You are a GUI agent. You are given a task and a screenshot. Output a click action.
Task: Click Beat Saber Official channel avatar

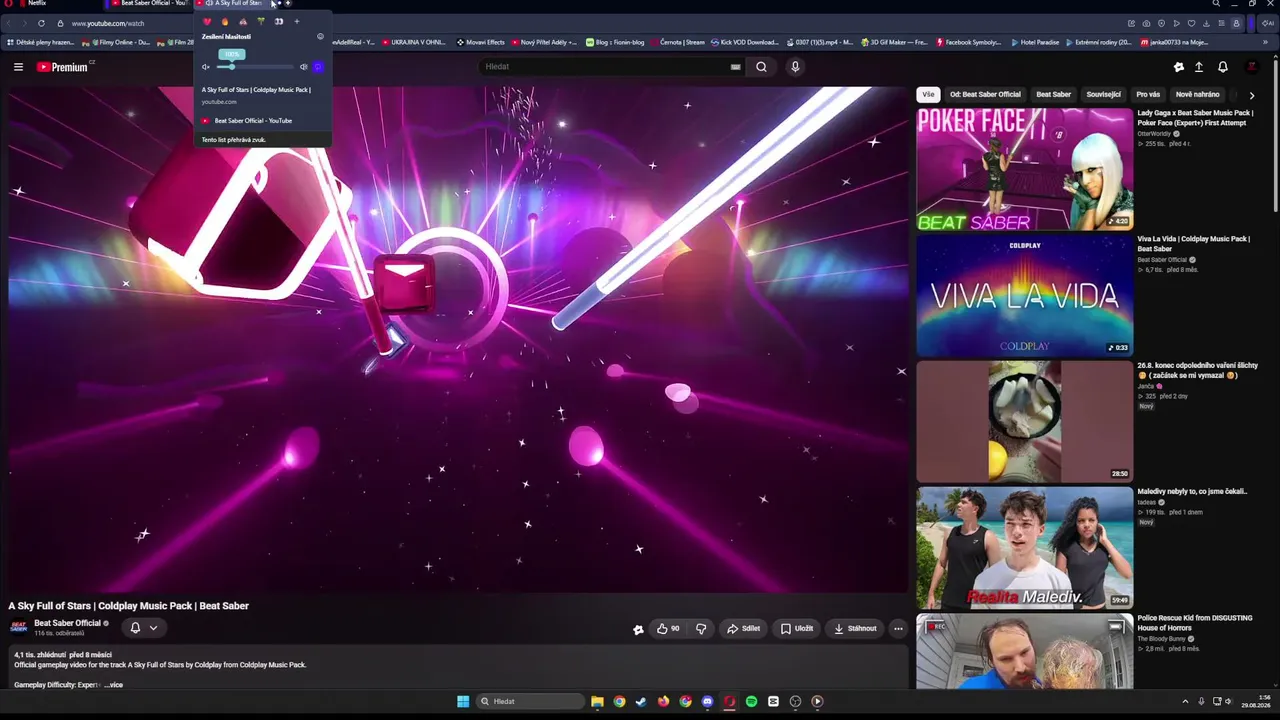[x=18, y=627]
